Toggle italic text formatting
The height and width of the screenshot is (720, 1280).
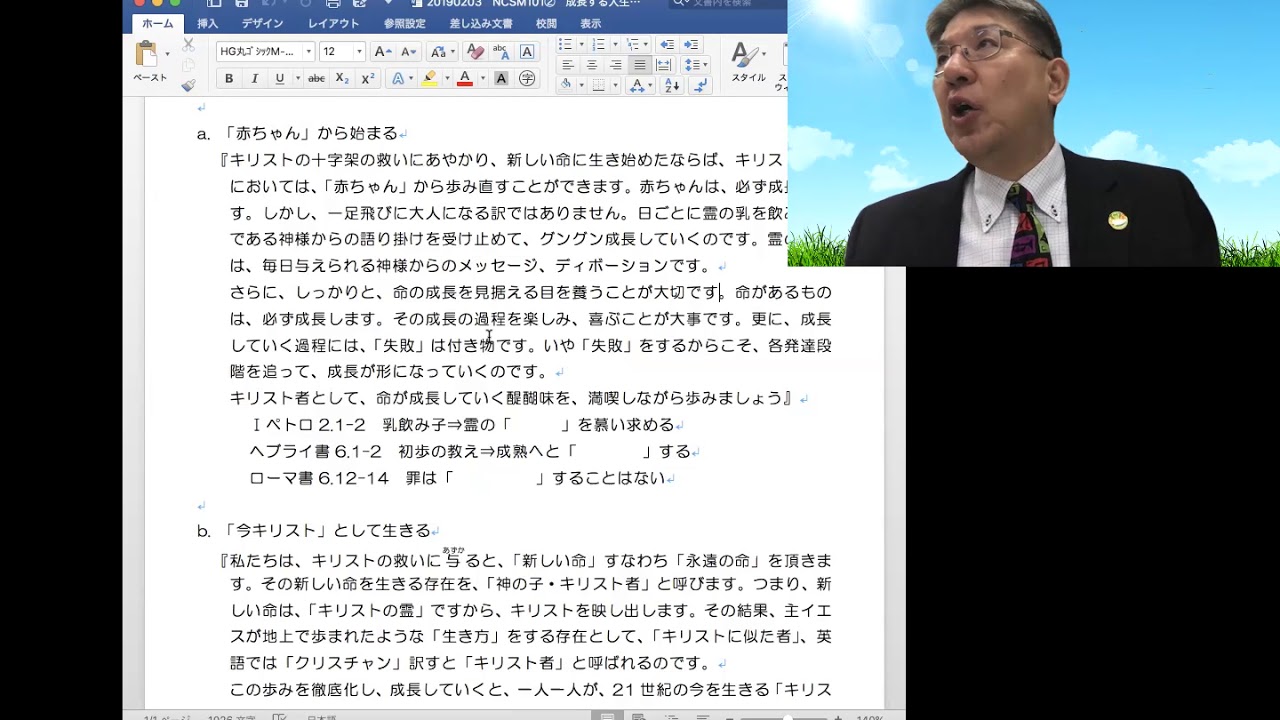[x=254, y=78]
